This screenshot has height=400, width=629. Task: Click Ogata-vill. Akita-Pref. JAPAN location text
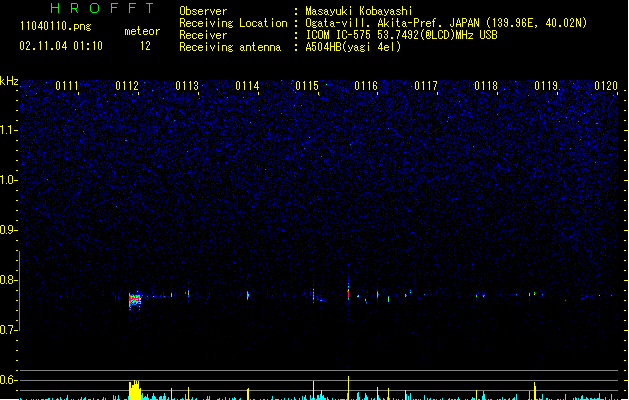[x=446, y=23]
